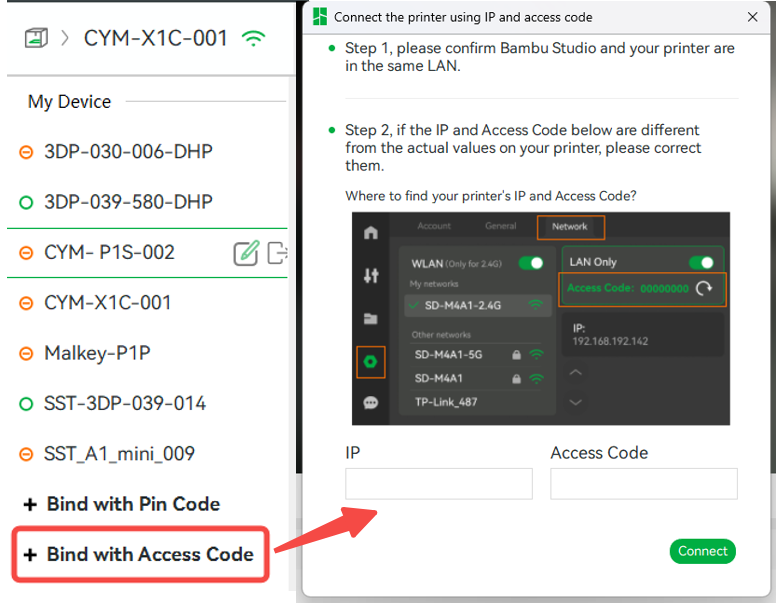Close the Connect printer dialog
The height and width of the screenshot is (607, 778).
(752, 17)
